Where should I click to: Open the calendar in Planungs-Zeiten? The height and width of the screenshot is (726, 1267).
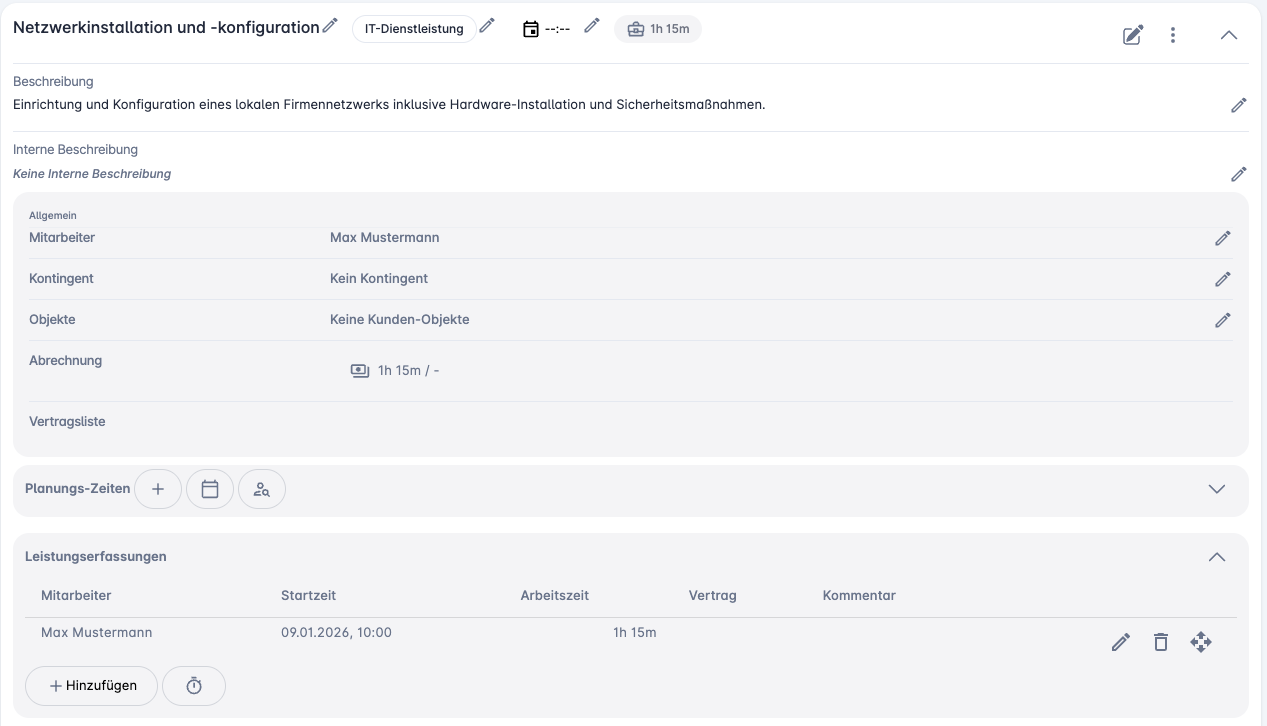point(210,489)
